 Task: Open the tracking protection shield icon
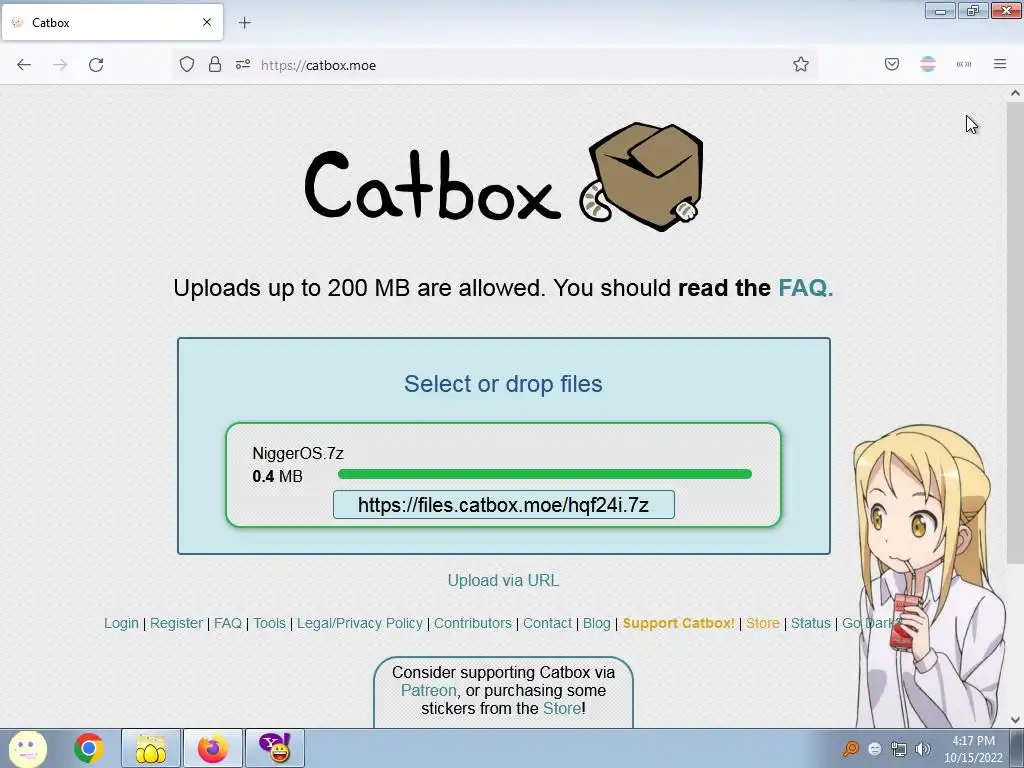coord(187,65)
